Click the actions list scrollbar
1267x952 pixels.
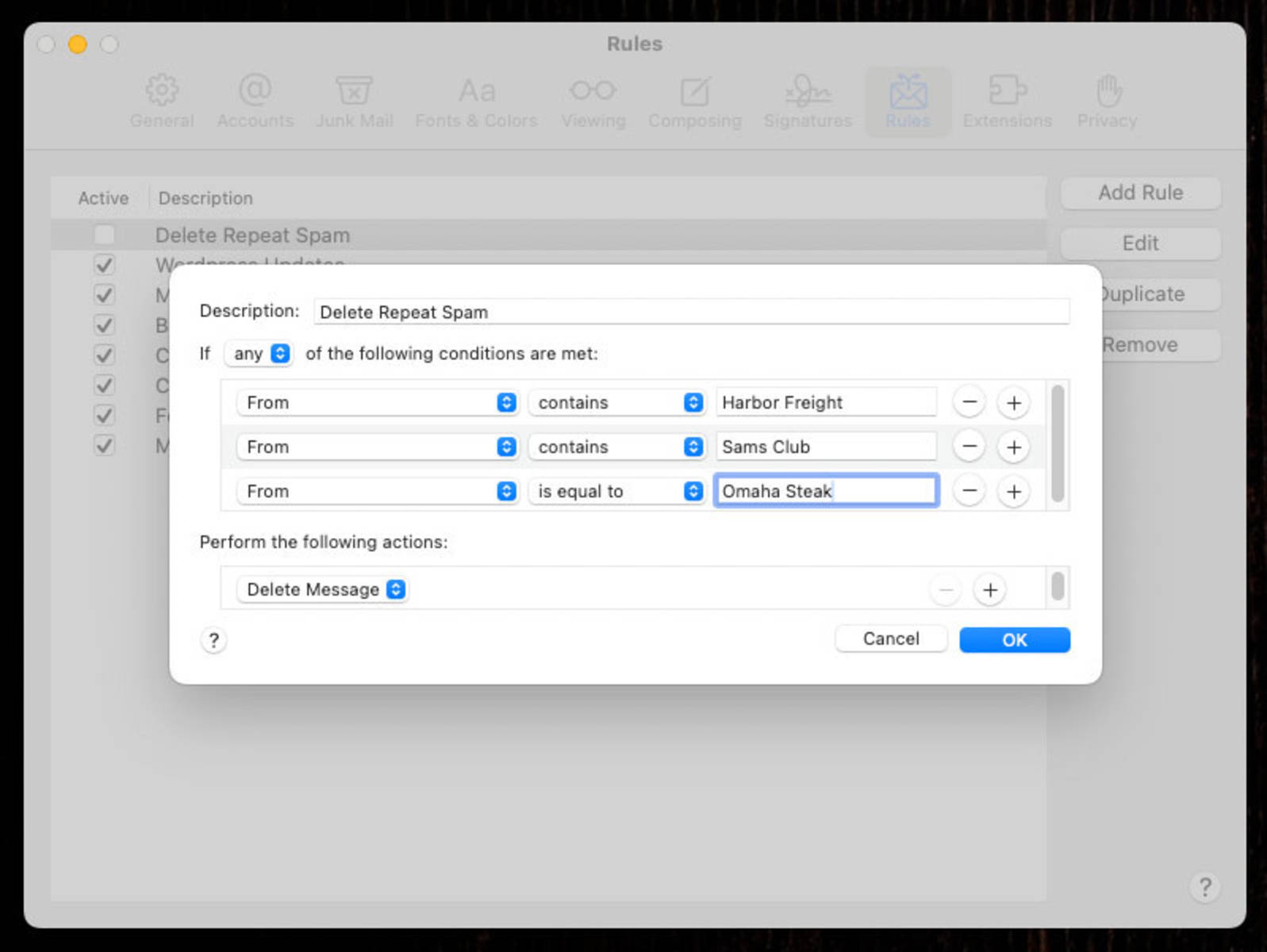tap(1057, 586)
